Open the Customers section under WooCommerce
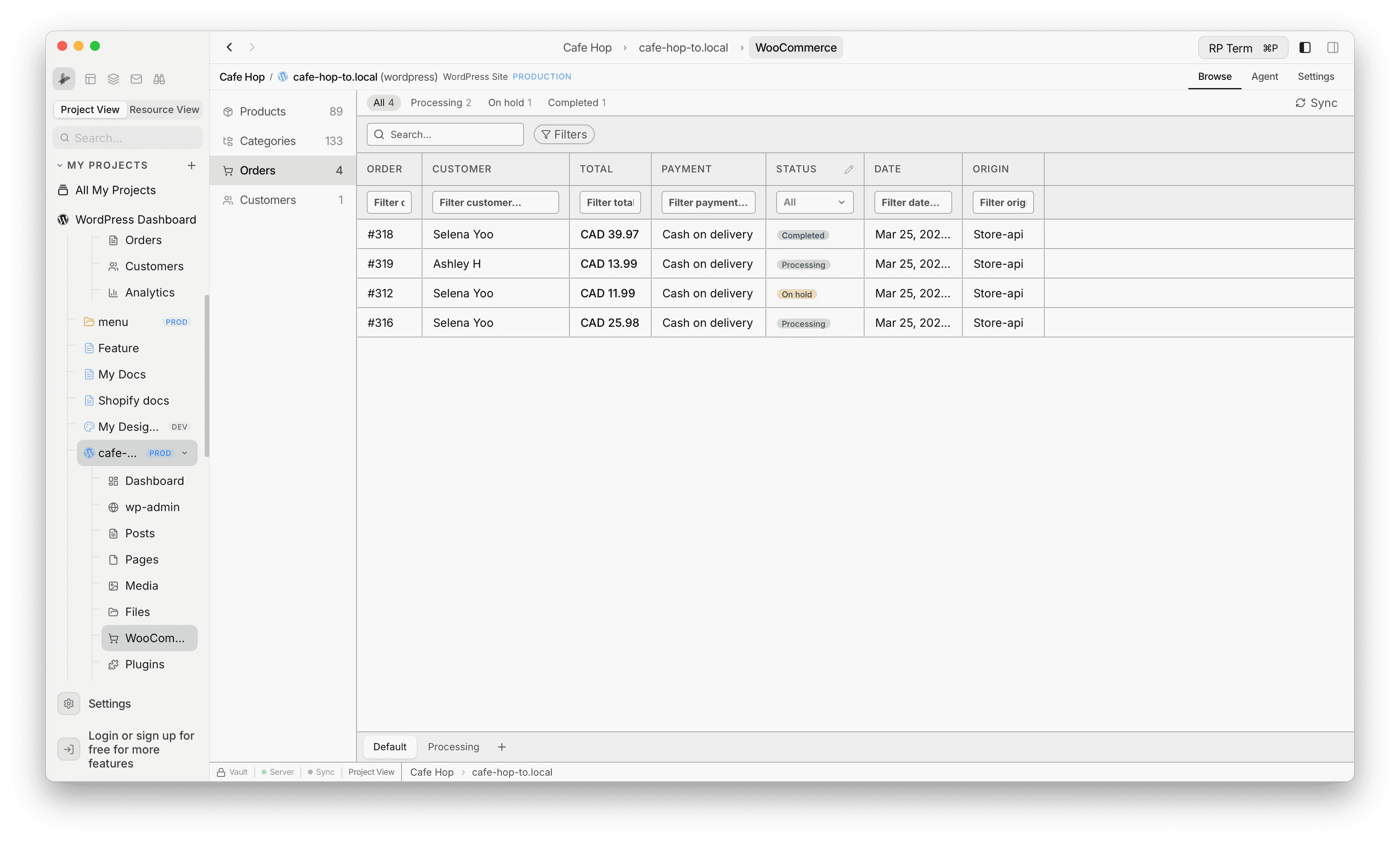Screen dimensions: 1400x842 pos(268,200)
